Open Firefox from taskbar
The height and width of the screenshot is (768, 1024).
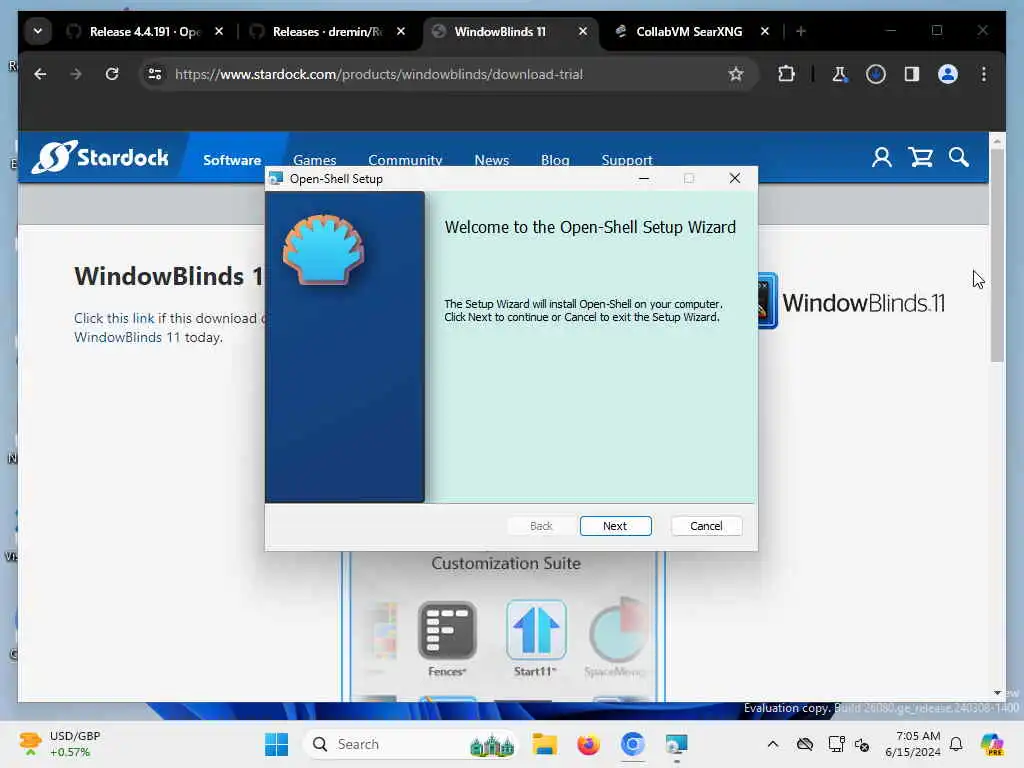pyautogui.click(x=588, y=744)
